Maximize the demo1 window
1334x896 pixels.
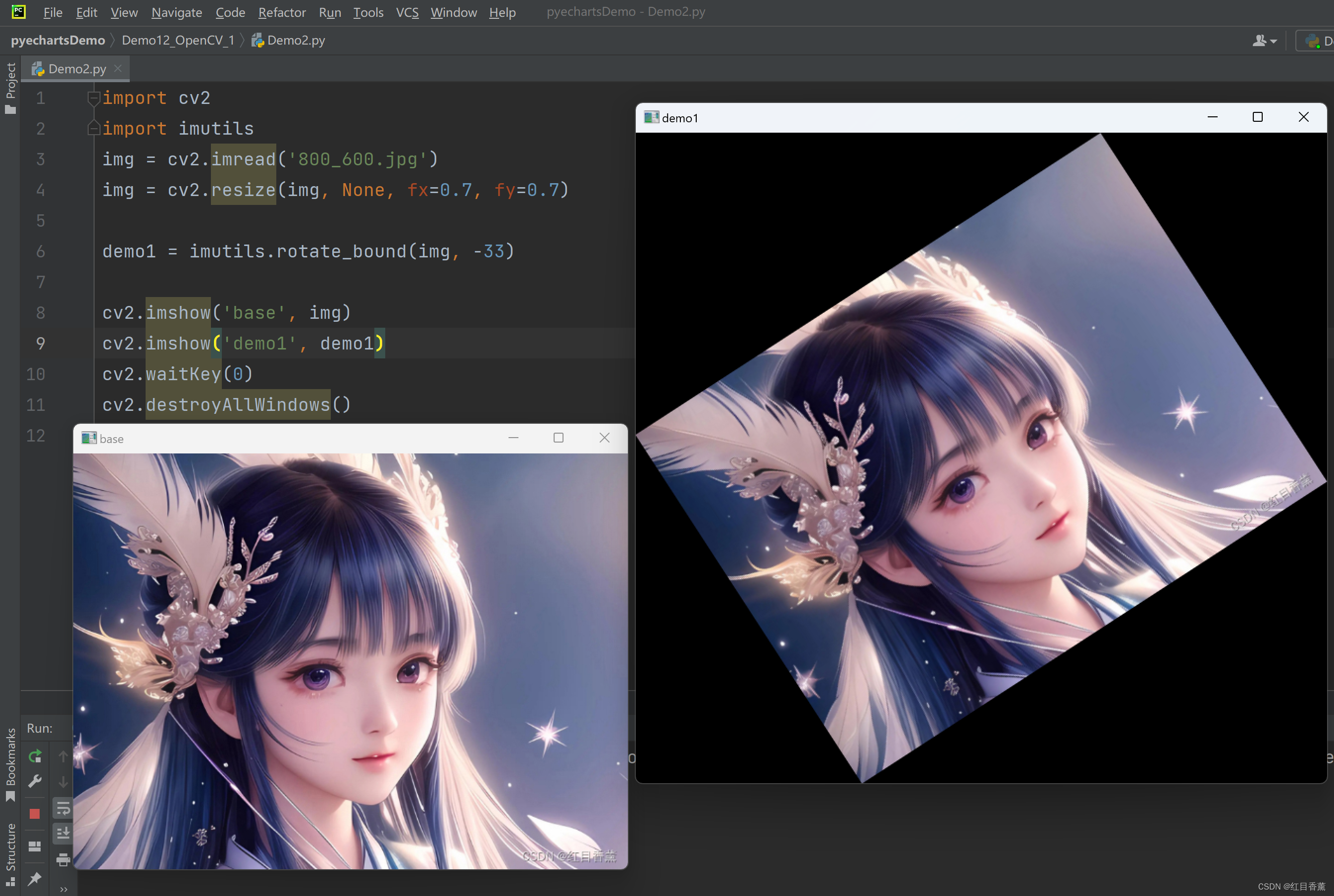pos(1257,117)
